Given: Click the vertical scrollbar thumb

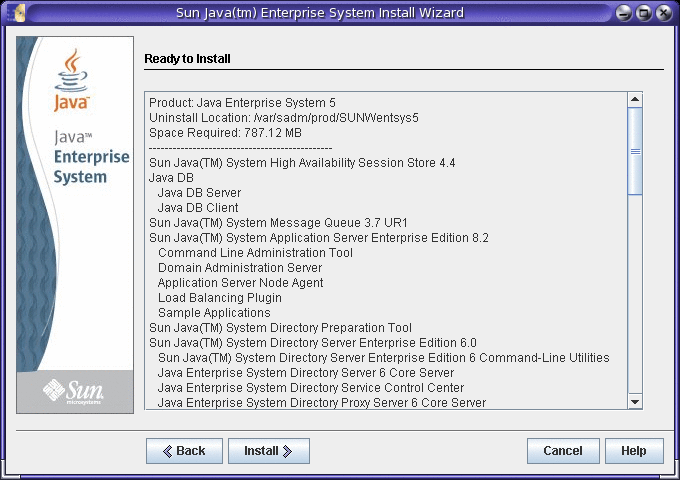Looking at the screenshot, I should pyautogui.click(x=635, y=151).
